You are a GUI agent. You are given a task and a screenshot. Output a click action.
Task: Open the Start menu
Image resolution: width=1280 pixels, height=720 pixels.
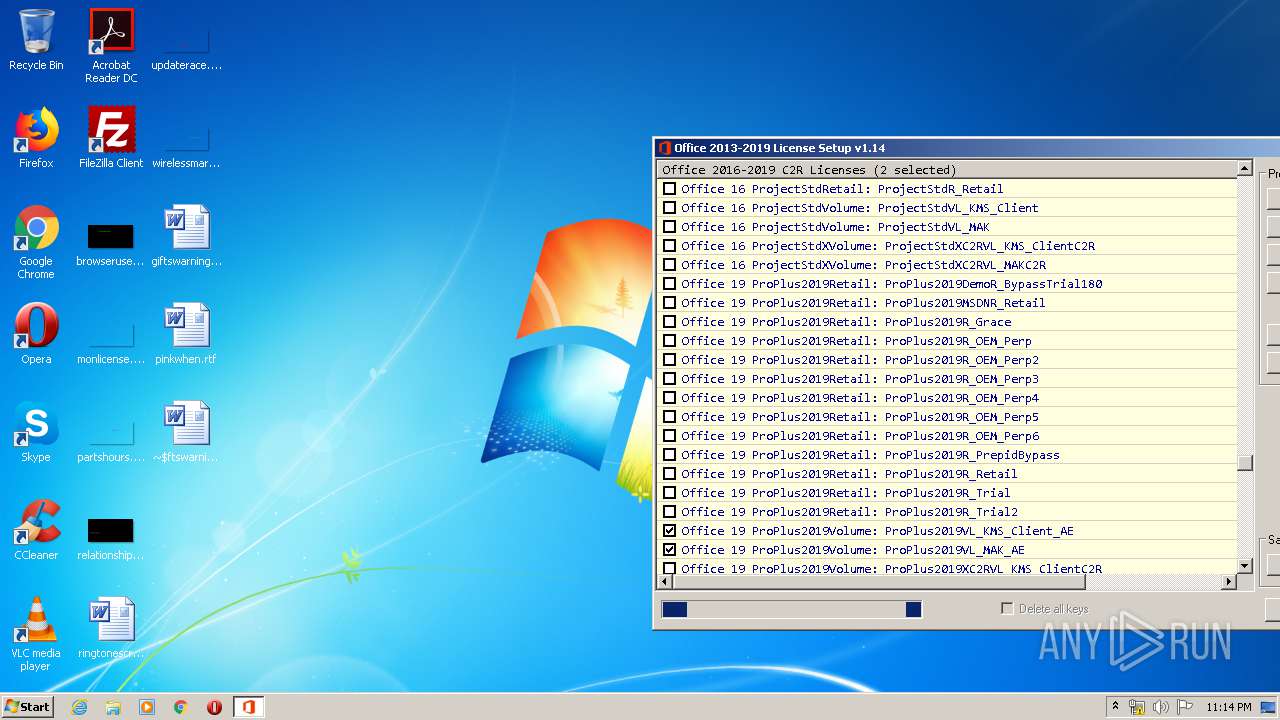click(28, 707)
